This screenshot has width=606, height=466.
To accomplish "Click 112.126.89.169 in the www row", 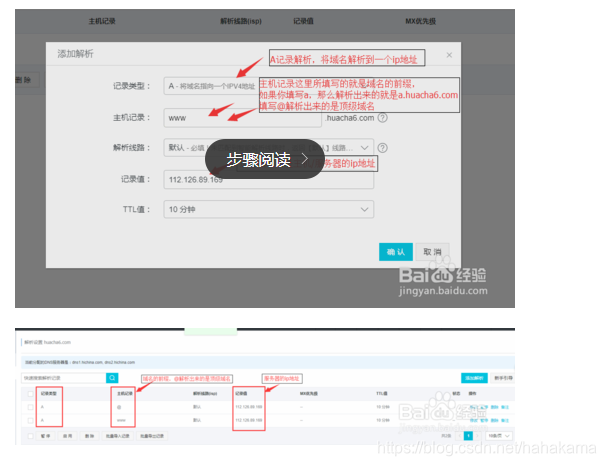I will click(x=249, y=420).
